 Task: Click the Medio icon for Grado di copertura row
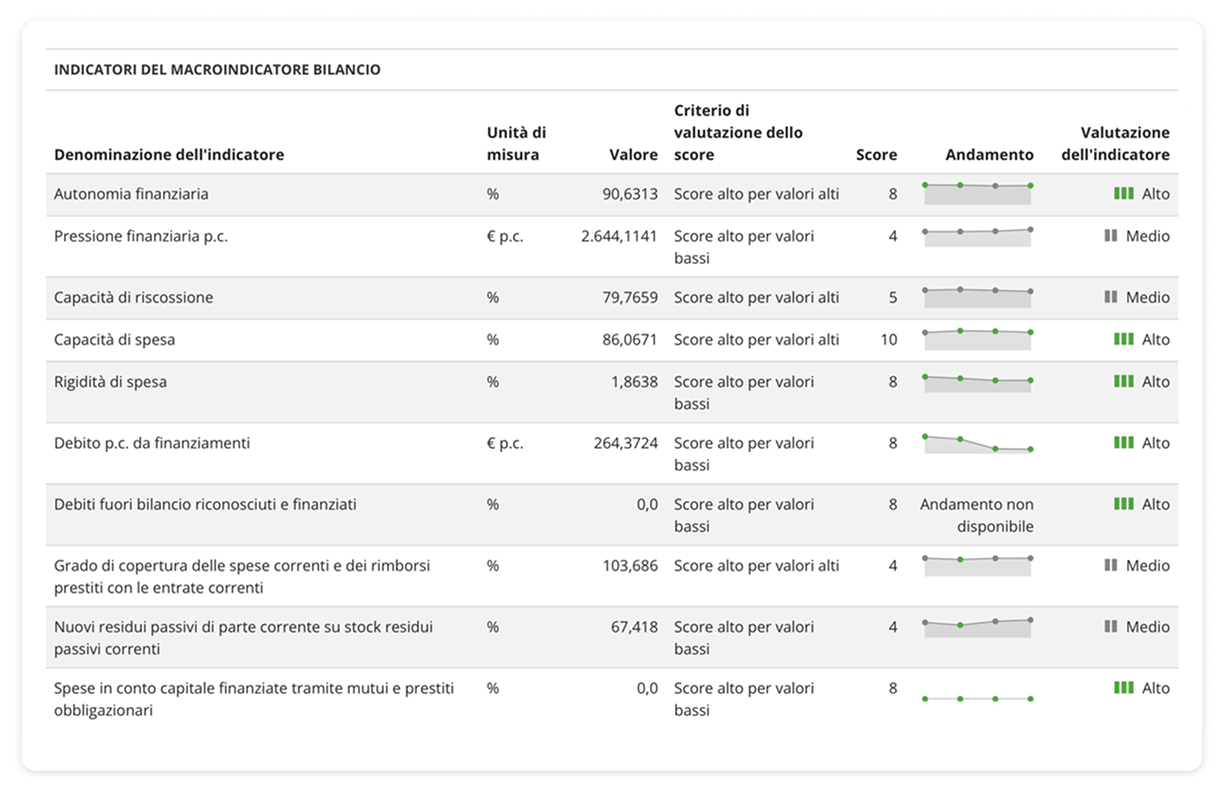[x=1110, y=565]
